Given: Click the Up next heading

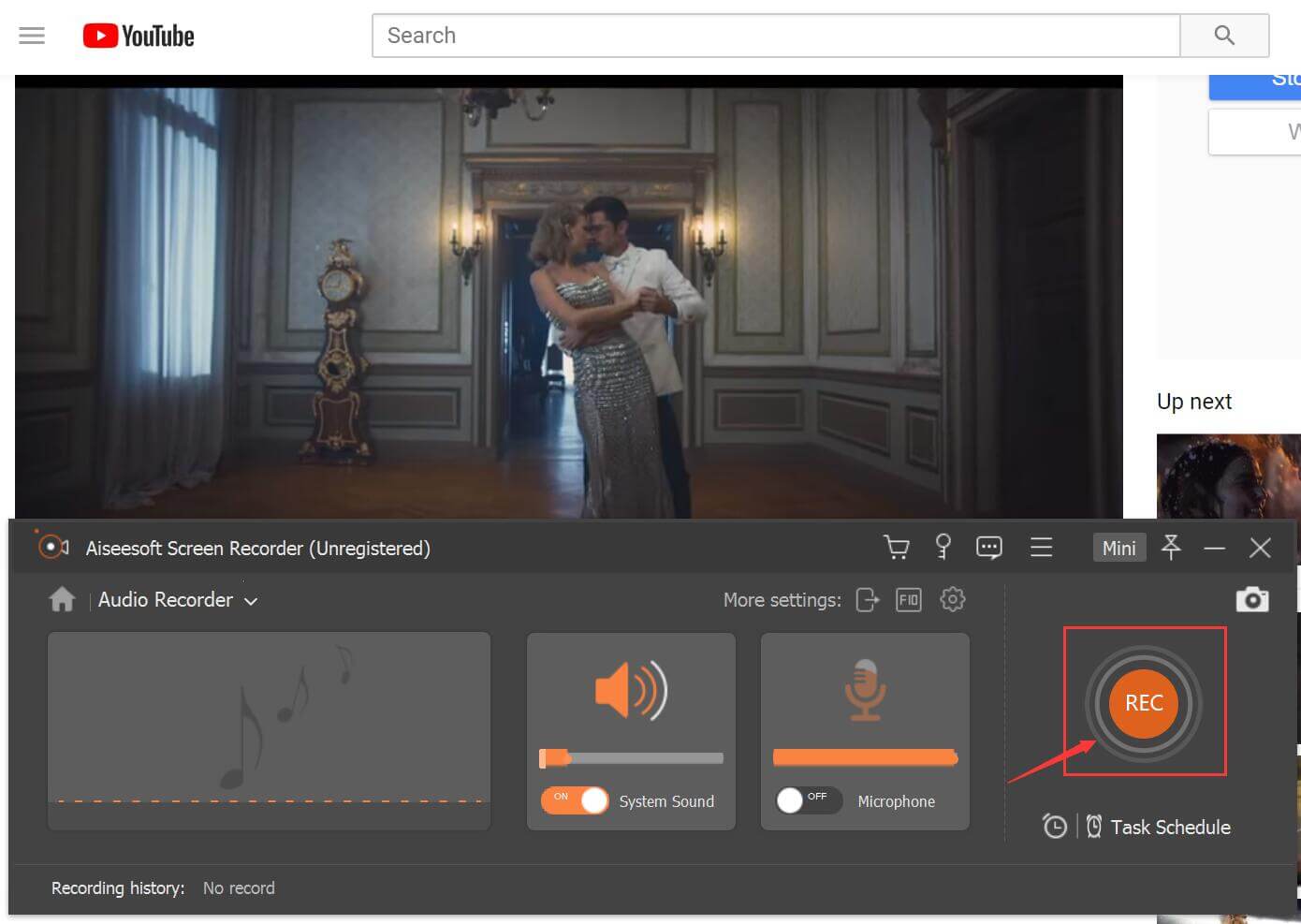Looking at the screenshot, I should [x=1194, y=401].
